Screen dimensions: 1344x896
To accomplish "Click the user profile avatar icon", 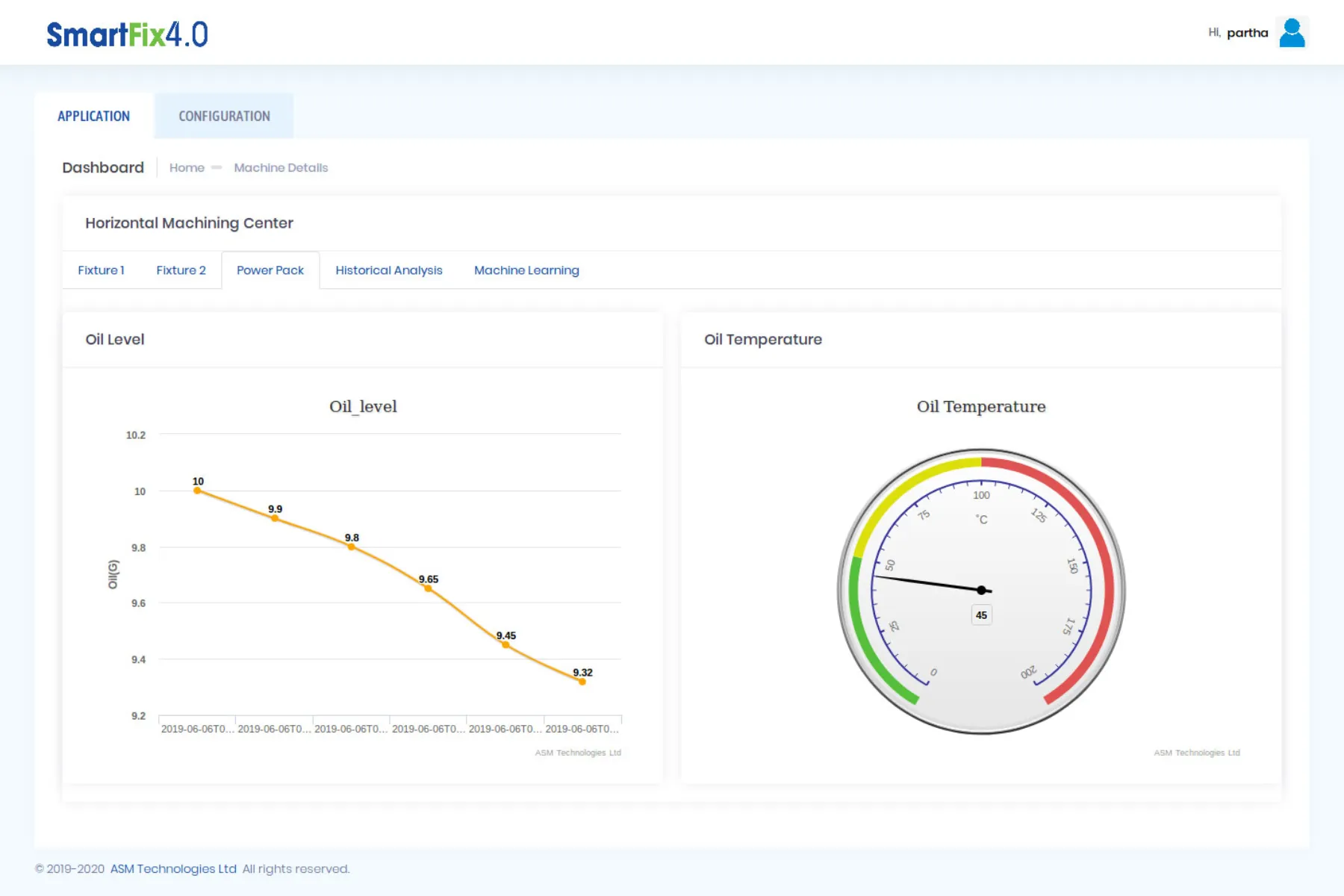I will click(x=1292, y=33).
